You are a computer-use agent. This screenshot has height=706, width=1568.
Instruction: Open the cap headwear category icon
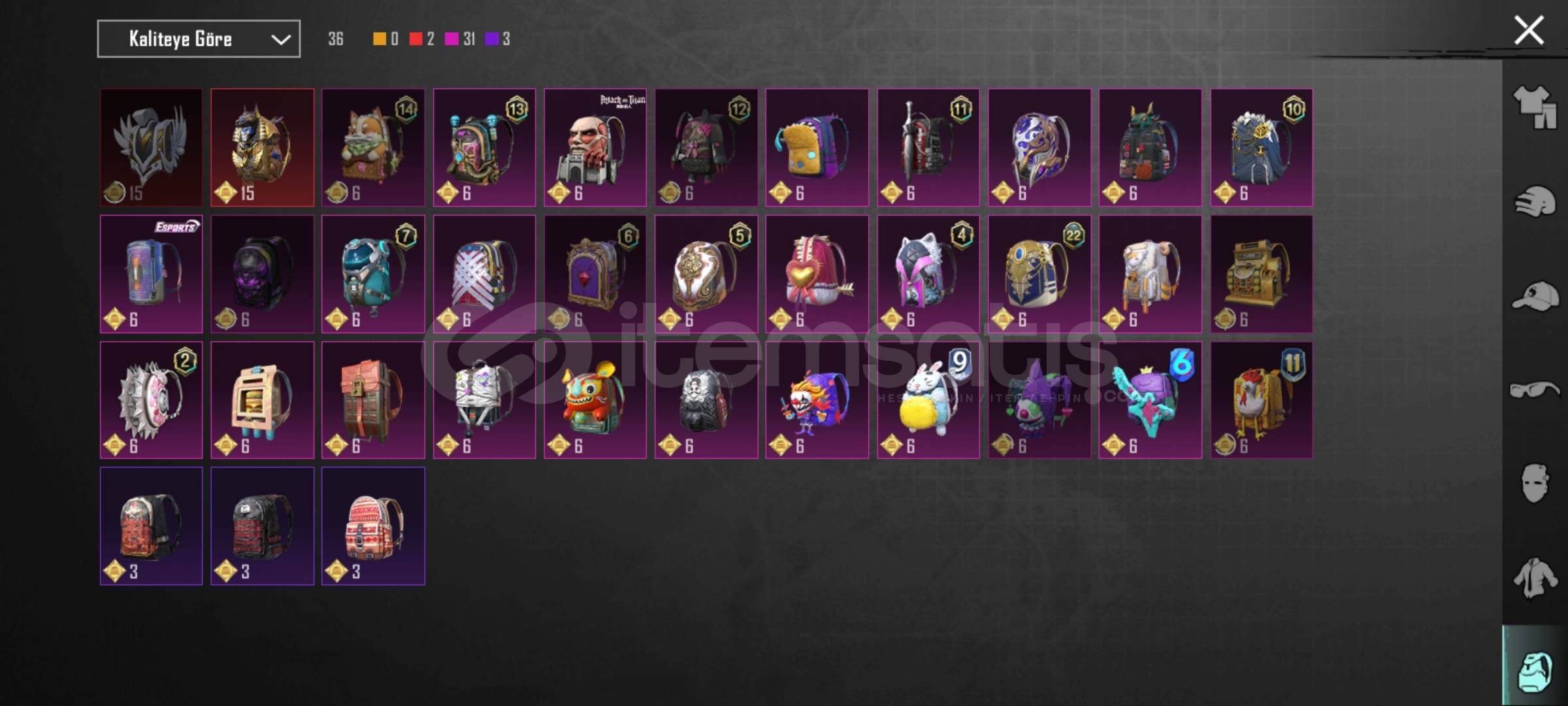1535,296
